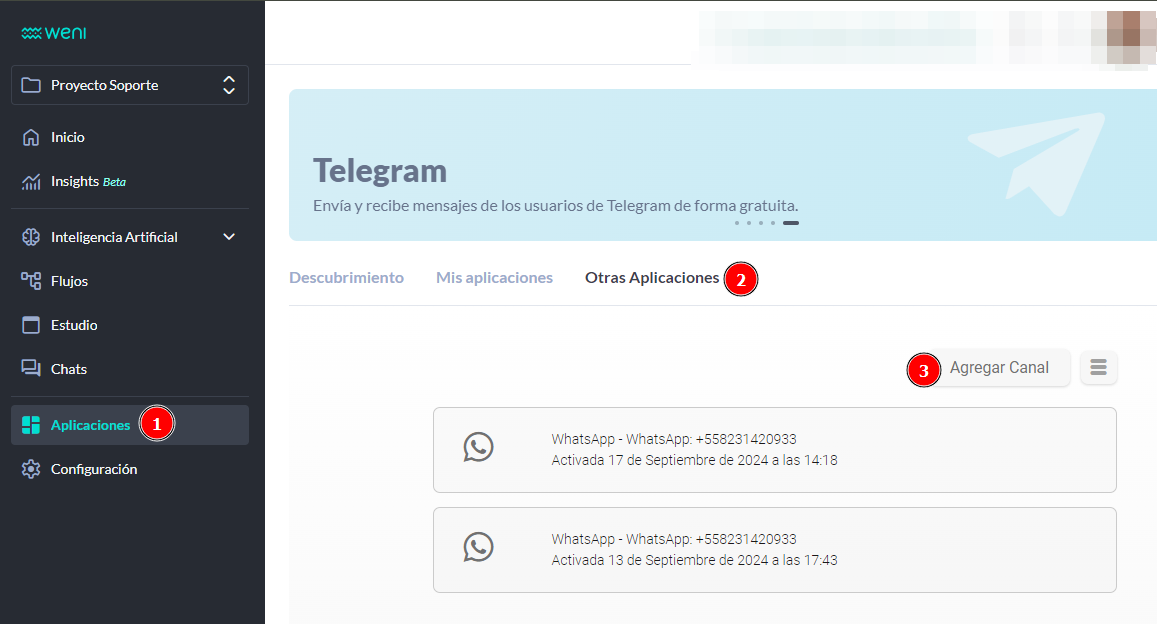This screenshot has width=1157, height=624.
Task: Click the Estudio window icon
Action: click(31, 325)
